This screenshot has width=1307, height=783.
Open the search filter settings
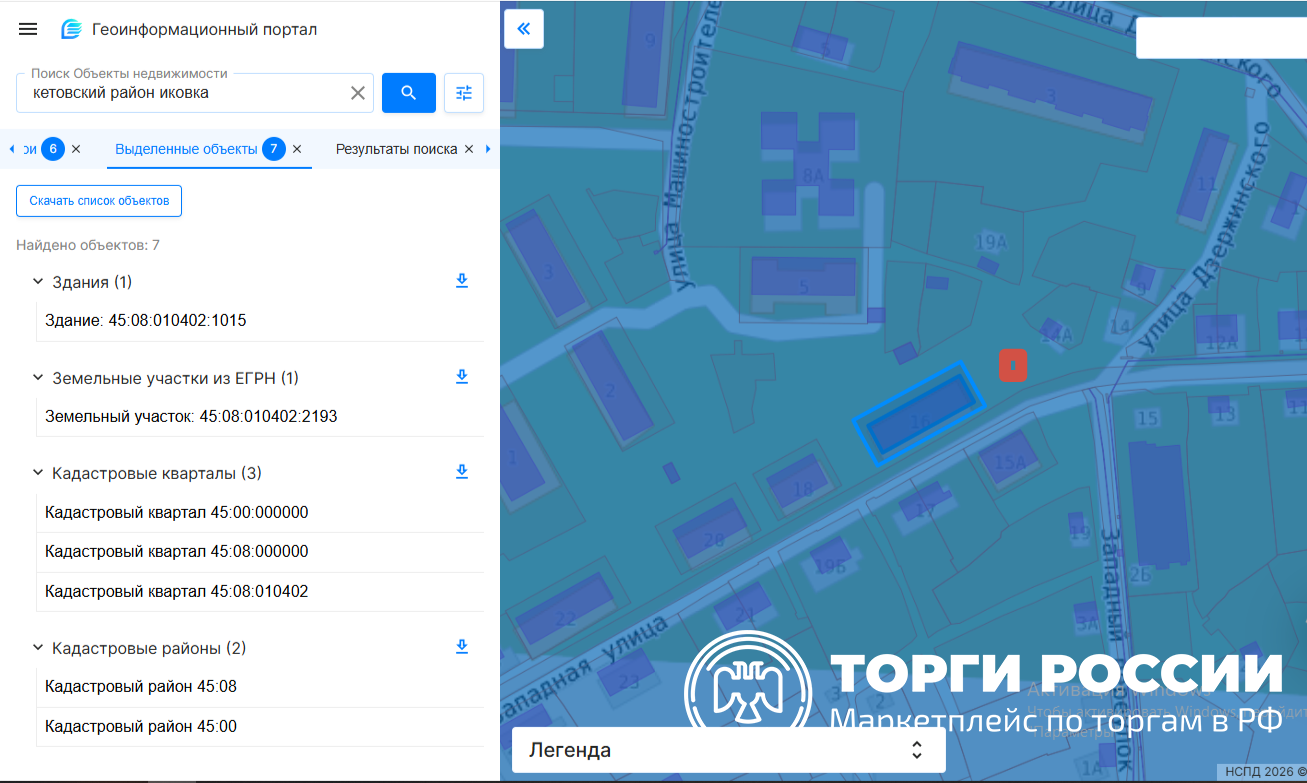click(464, 93)
